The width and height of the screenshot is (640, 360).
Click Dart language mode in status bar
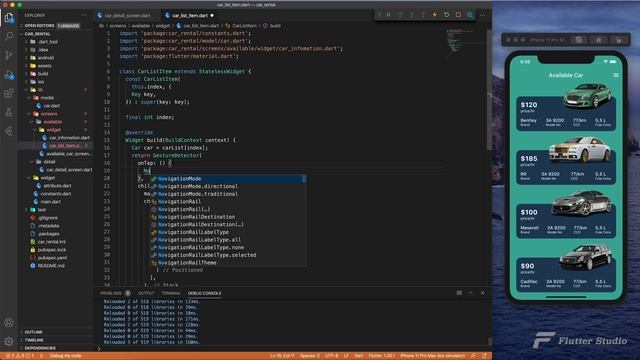click(x=358, y=356)
